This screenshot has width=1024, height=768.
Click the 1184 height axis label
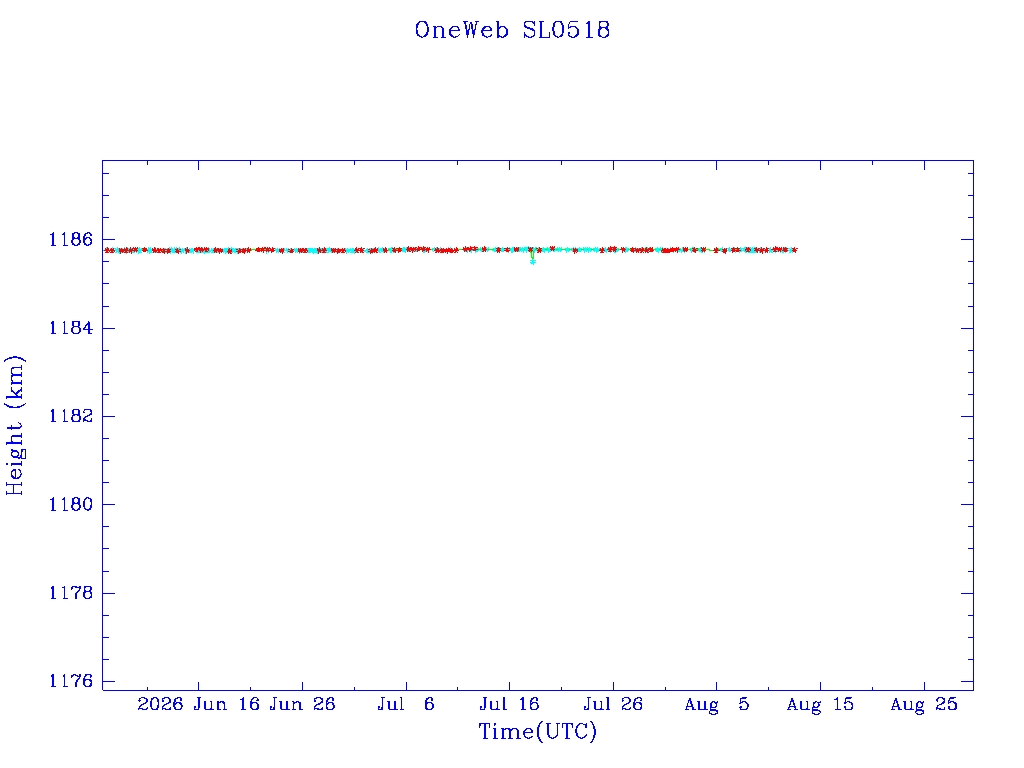[x=71, y=328]
